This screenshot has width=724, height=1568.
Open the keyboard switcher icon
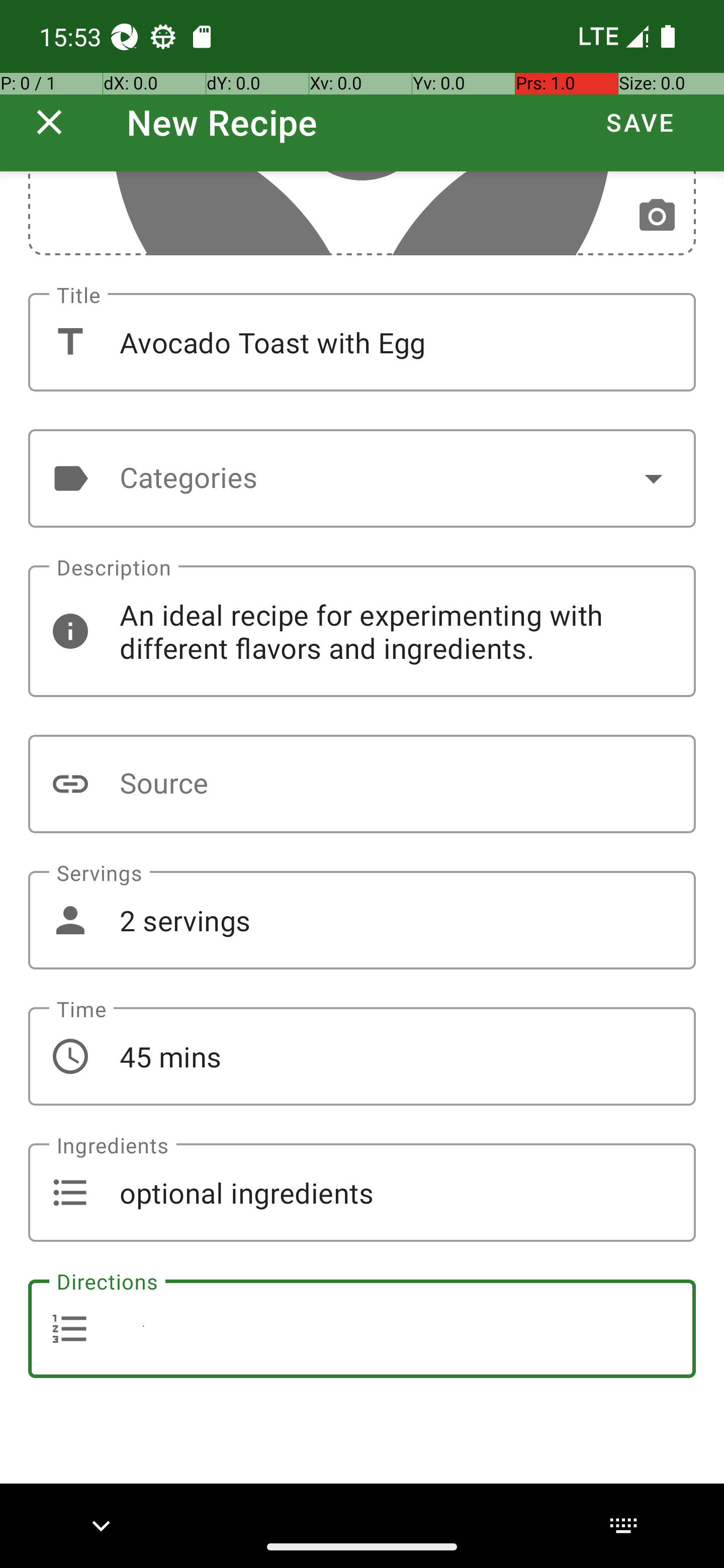tap(623, 1525)
